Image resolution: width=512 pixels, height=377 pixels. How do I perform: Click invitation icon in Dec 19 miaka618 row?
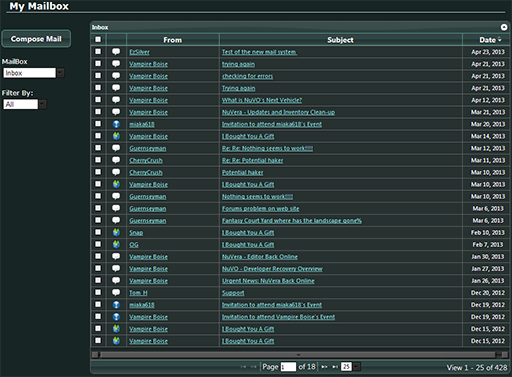(x=116, y=305)
